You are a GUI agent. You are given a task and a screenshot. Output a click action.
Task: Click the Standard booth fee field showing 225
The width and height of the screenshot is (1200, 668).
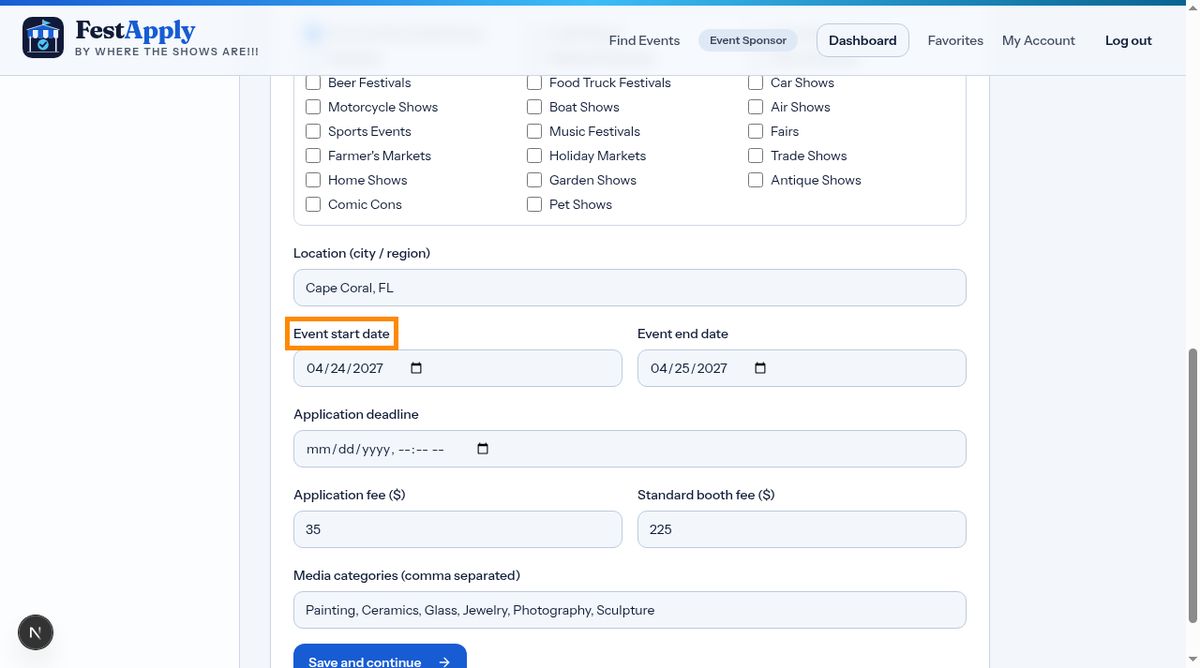click(x=802, y=529)
